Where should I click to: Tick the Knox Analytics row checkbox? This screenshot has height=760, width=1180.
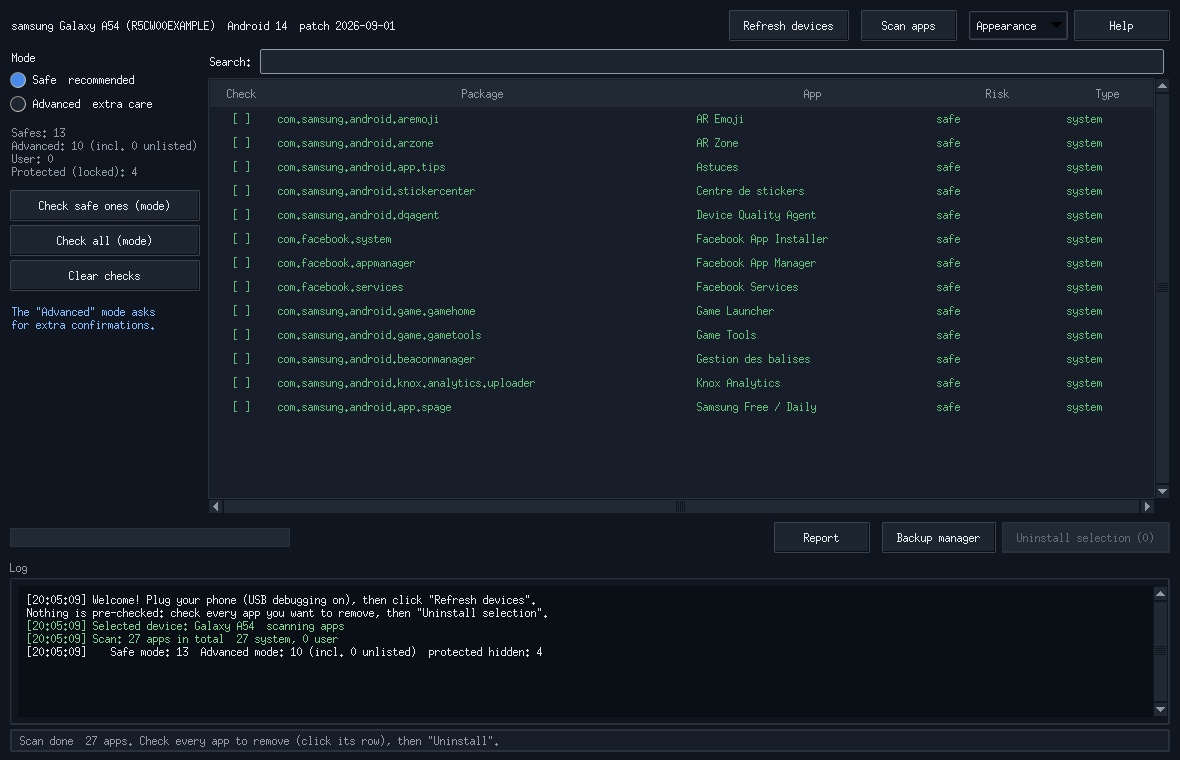241,383
